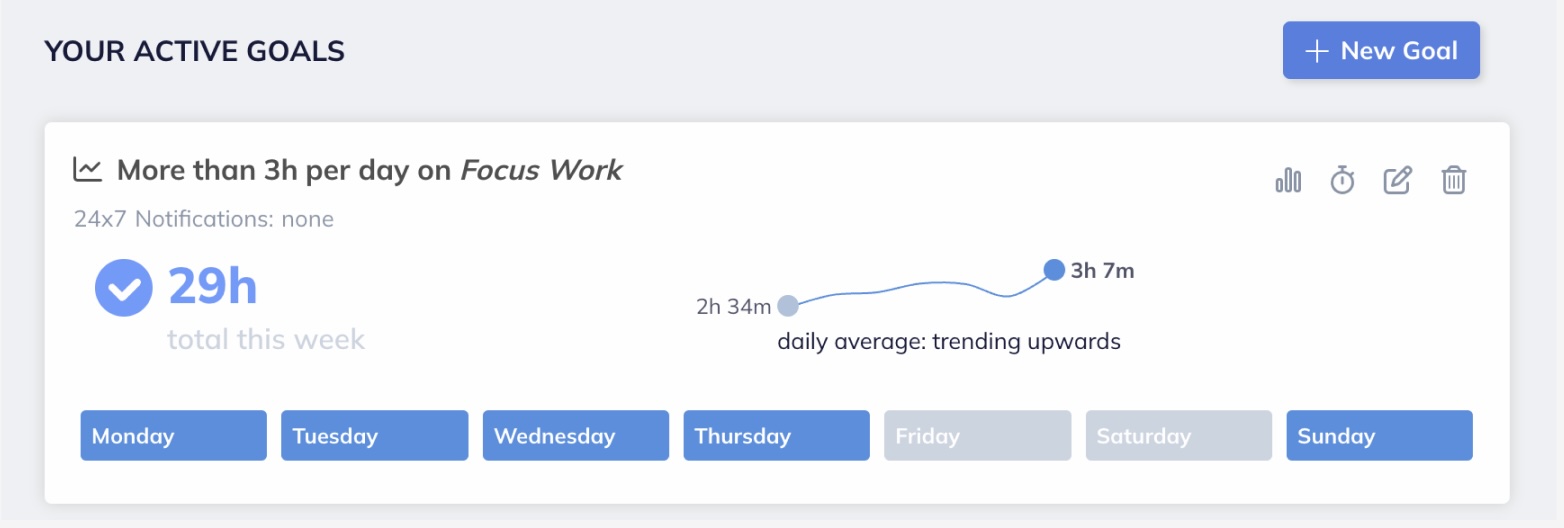Viewport: 1564px width, 528px height.
Task: Click the plus icon in New Goal
Action: coord(1317,51)
